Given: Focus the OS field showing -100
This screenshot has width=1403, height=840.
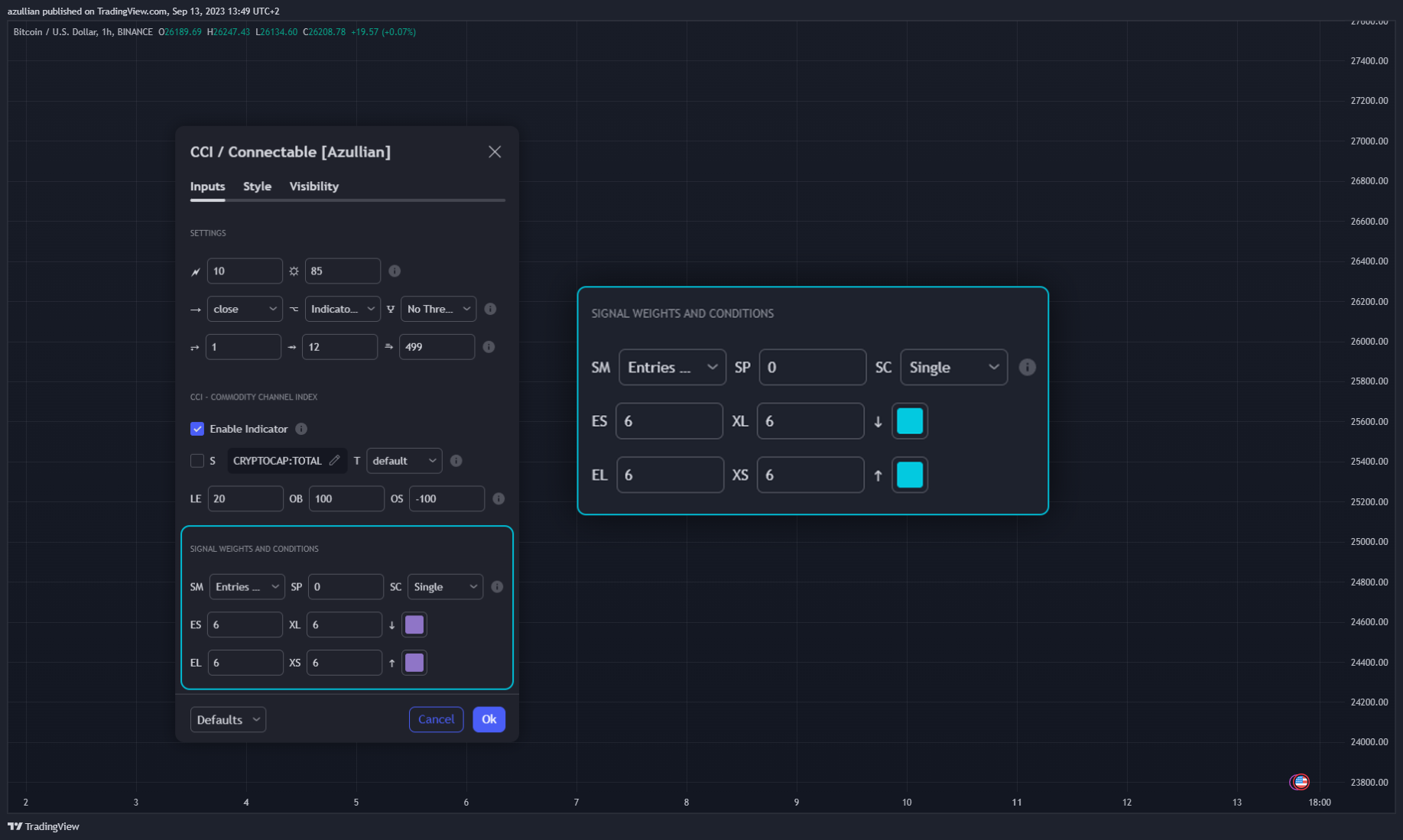Looking at the screenshot, I should pos(447,498).
